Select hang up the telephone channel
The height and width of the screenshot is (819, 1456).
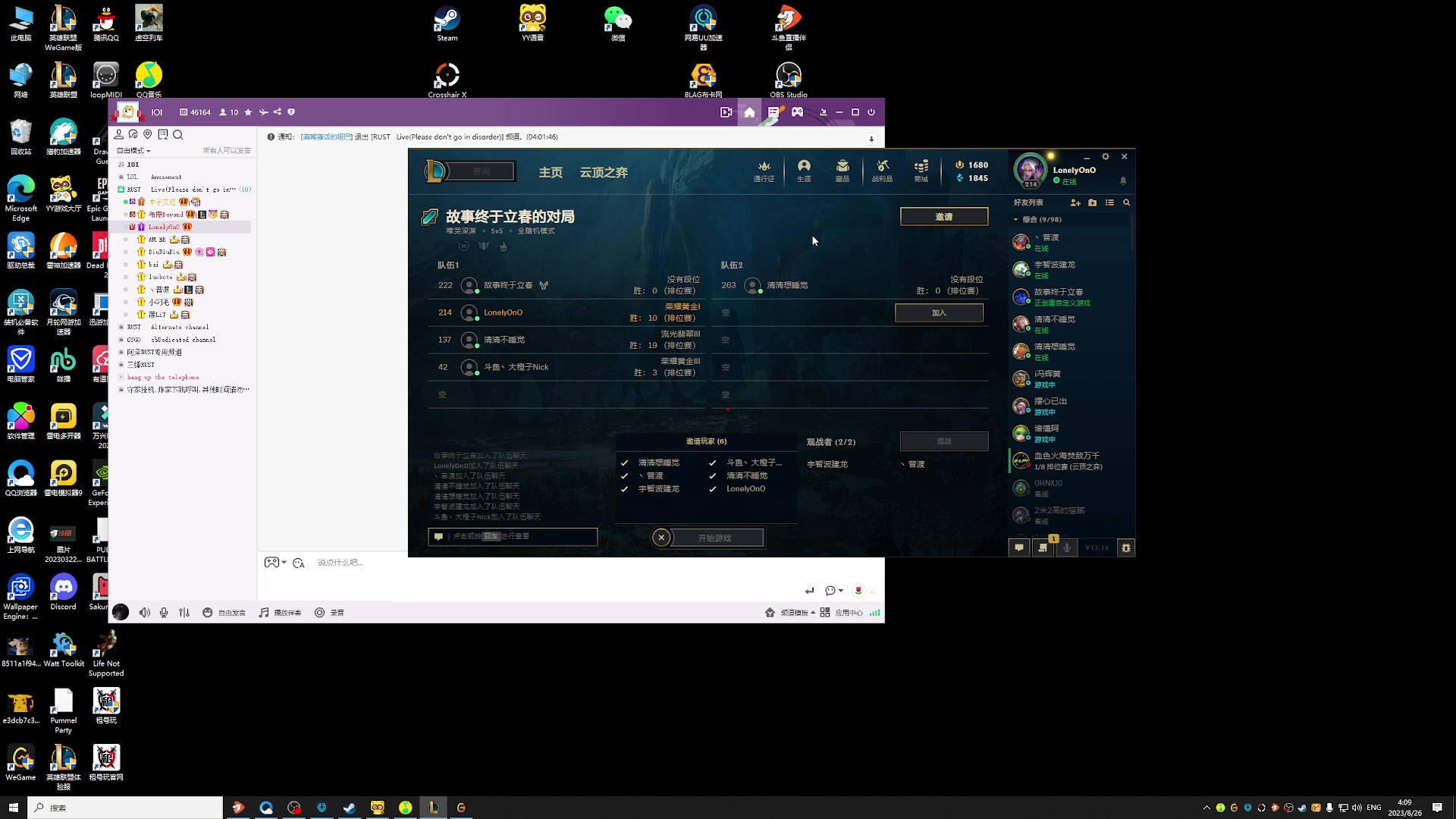pos(162,377)
